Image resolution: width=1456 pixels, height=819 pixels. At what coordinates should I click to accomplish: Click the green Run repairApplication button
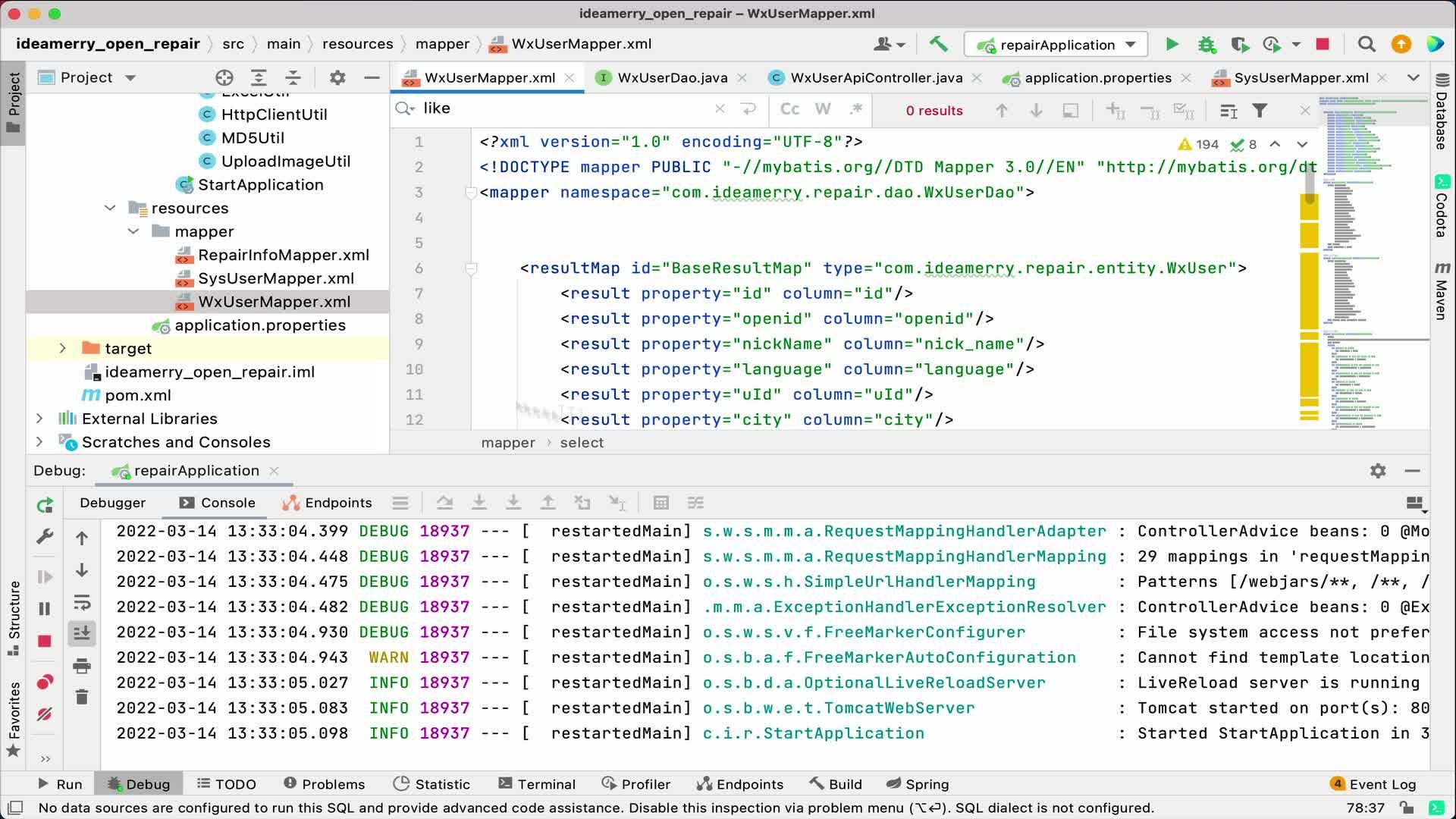click(1172, 45)
